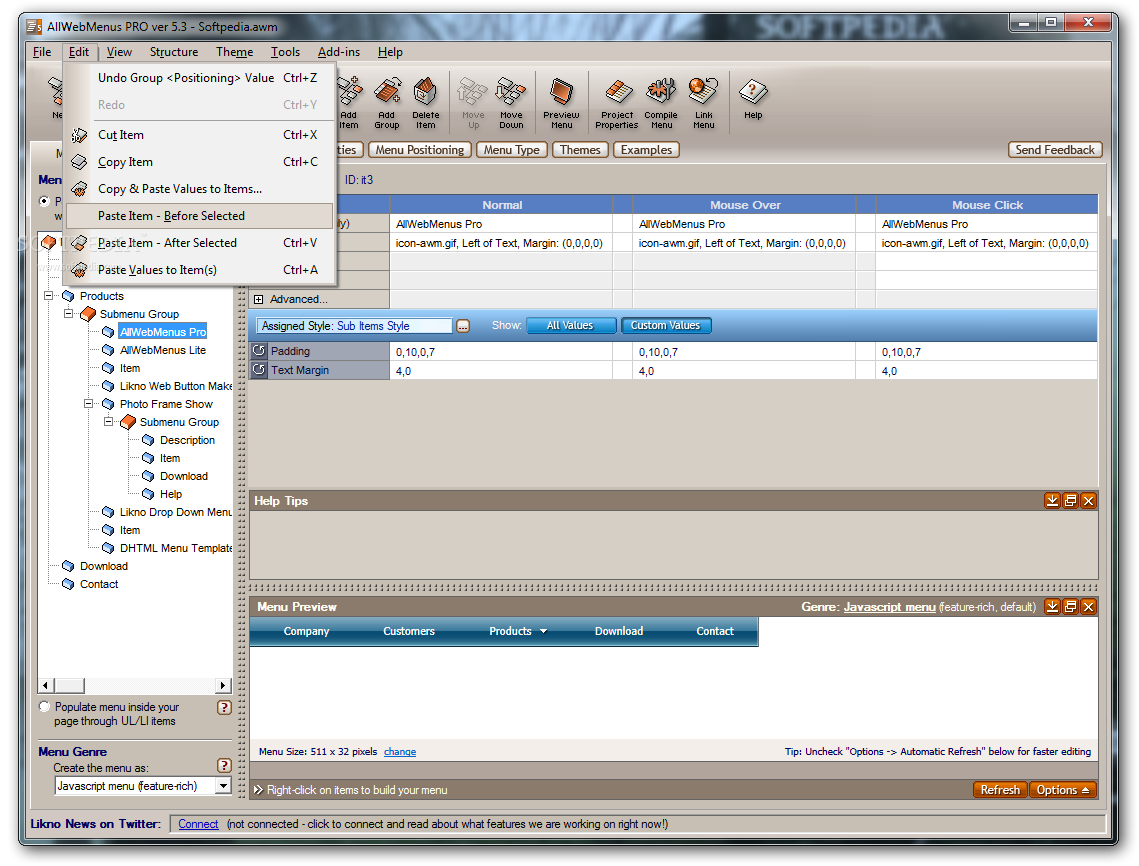The width and height of the screenshot is (1139, 866).
Task: Click the Paste Values to Item(s) icon
Action: 79,270
